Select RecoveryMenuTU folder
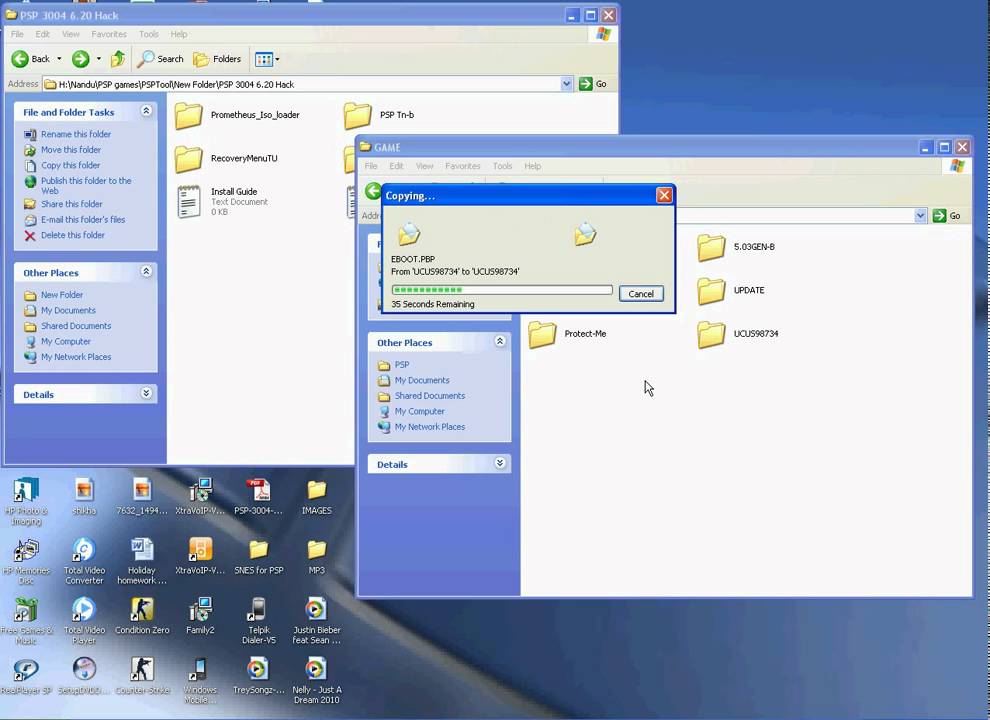Viewport: 990px width, 720px height. pos(226,159)
